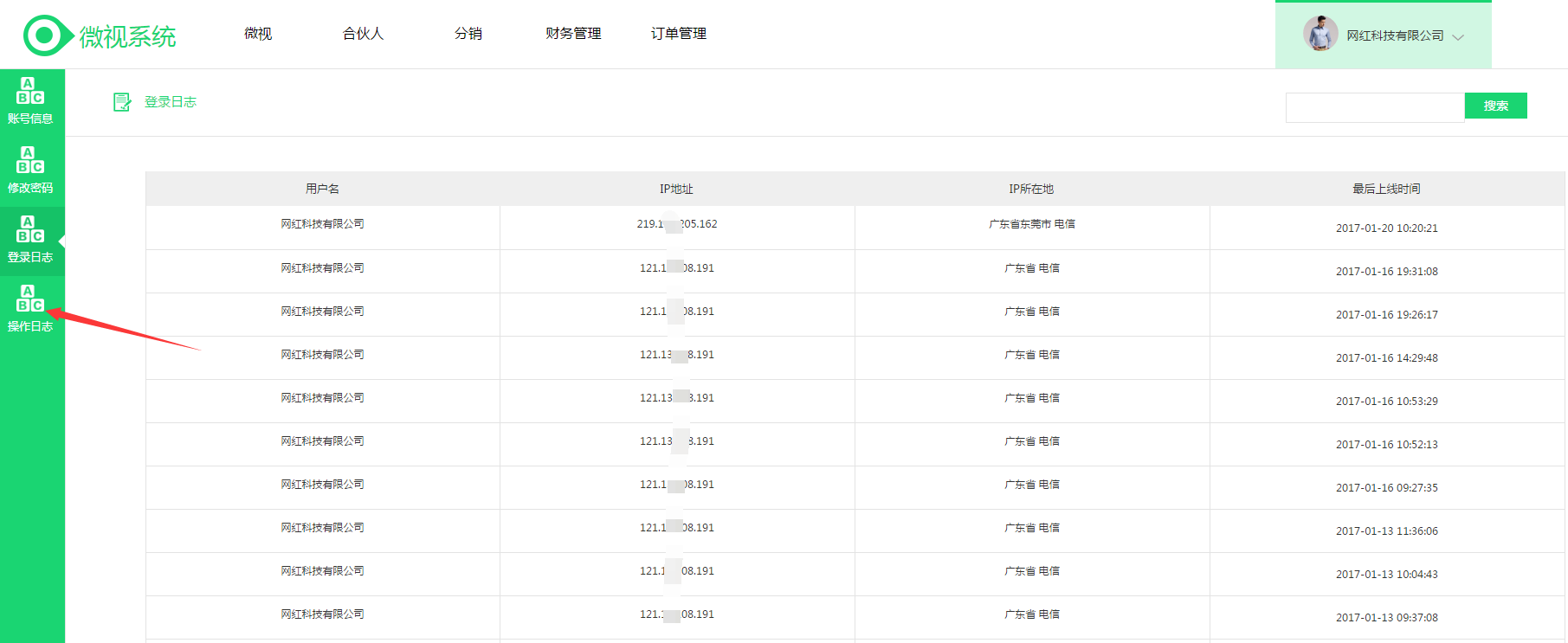
Task: Click the timestamp 2017-01-13 09:37:08
Action: click(x=1387, y=618)
